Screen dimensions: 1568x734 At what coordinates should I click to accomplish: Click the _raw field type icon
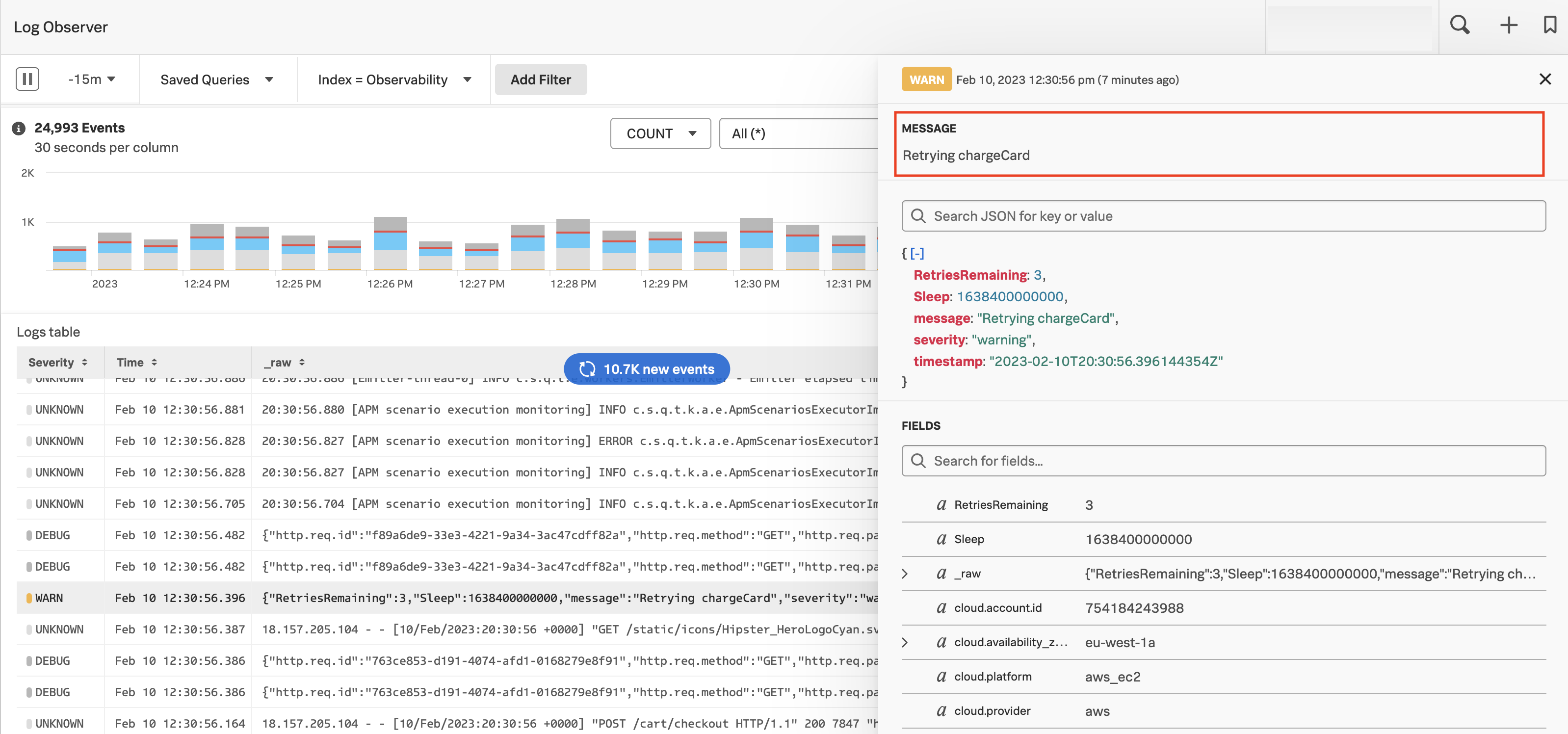point(941,574)
